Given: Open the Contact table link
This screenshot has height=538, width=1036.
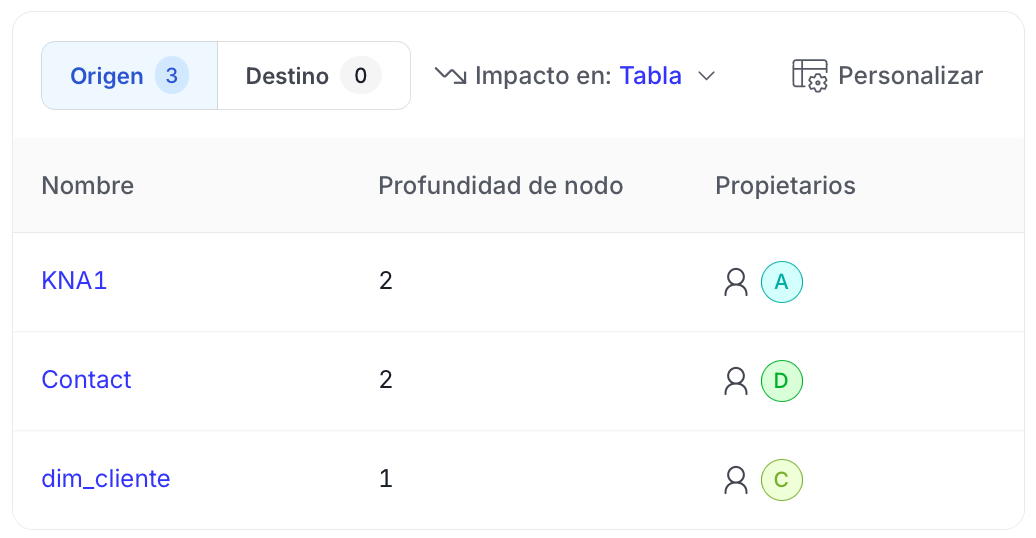Looking at the screenshot, I should (x=86, y=380).
